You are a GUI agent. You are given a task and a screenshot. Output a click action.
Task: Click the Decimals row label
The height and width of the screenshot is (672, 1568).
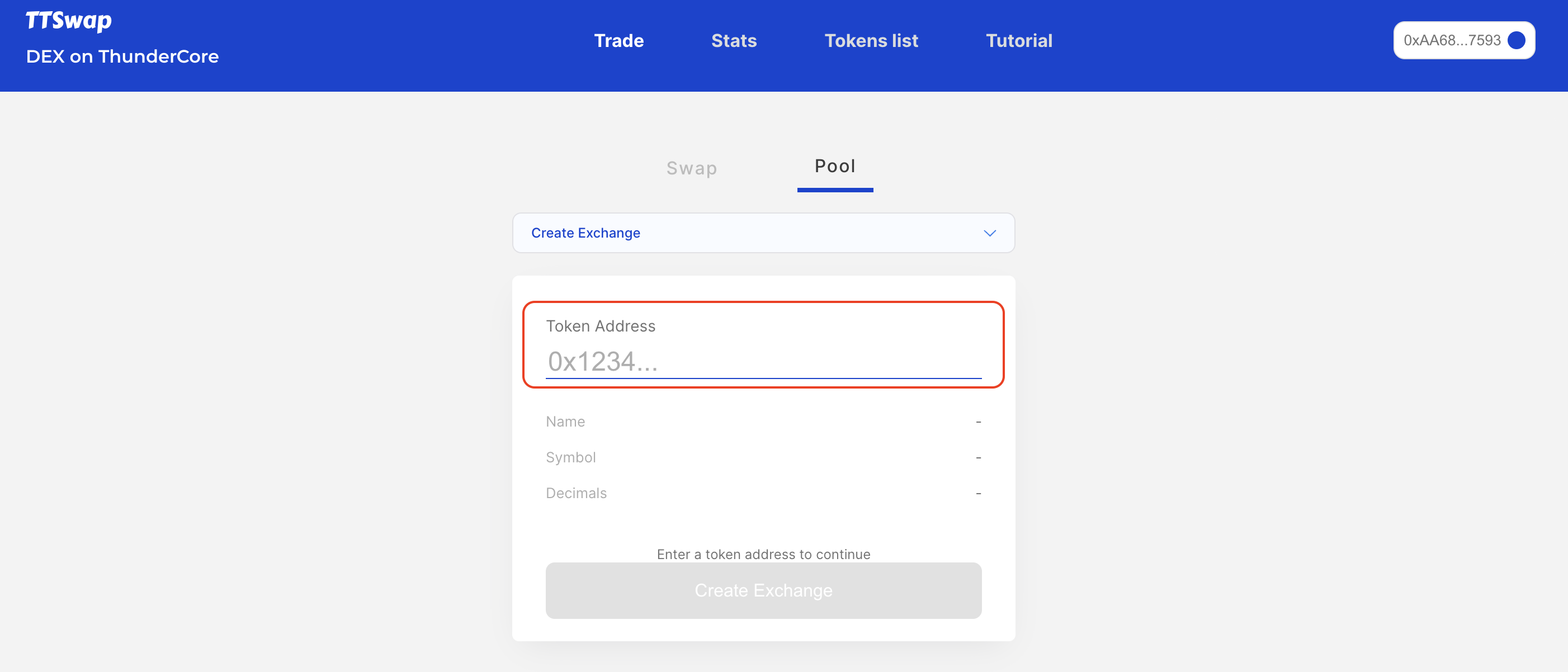576,493
